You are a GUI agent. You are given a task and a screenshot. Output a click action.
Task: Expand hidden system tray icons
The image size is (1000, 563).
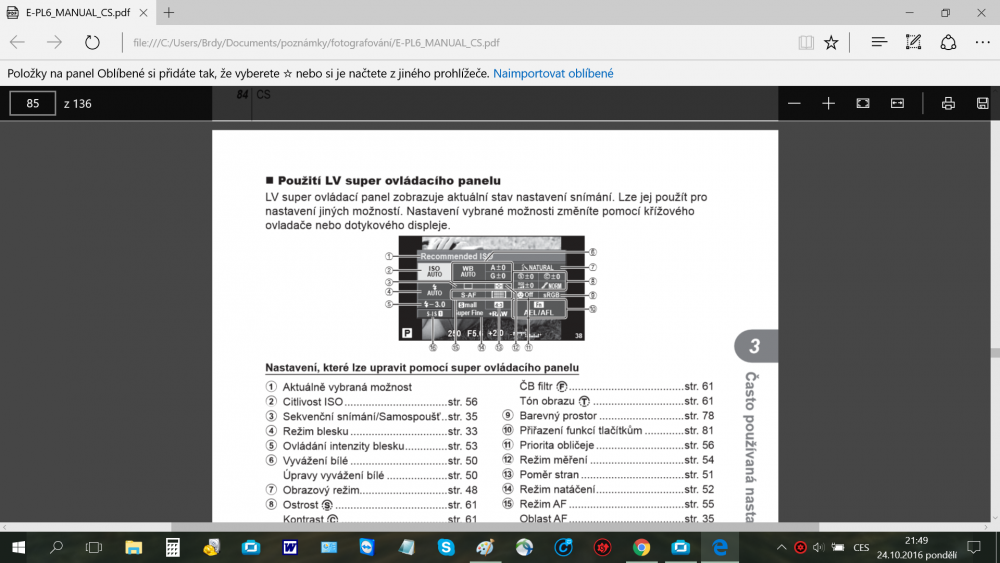click(x=780, y=548)
